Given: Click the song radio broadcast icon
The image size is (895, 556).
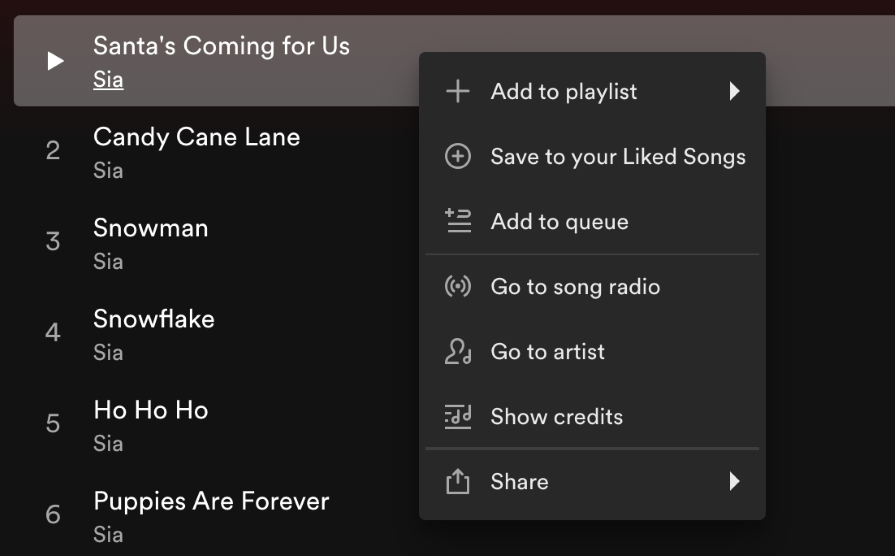Looking at the screenshot, I should 457,287.
